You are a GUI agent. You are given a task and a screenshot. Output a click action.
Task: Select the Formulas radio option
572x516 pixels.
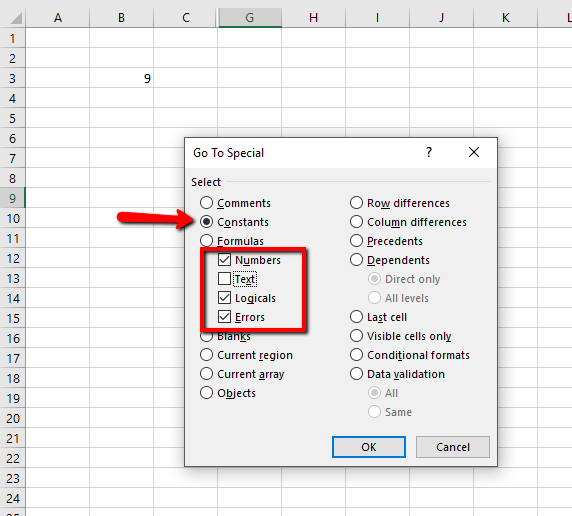coord(206,240)
